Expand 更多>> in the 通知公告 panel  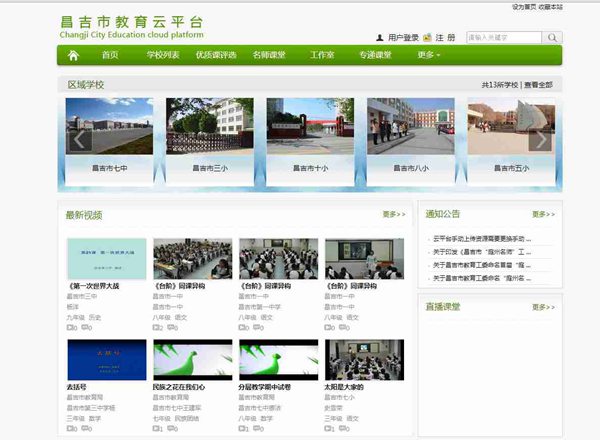(x=543, y=214)
